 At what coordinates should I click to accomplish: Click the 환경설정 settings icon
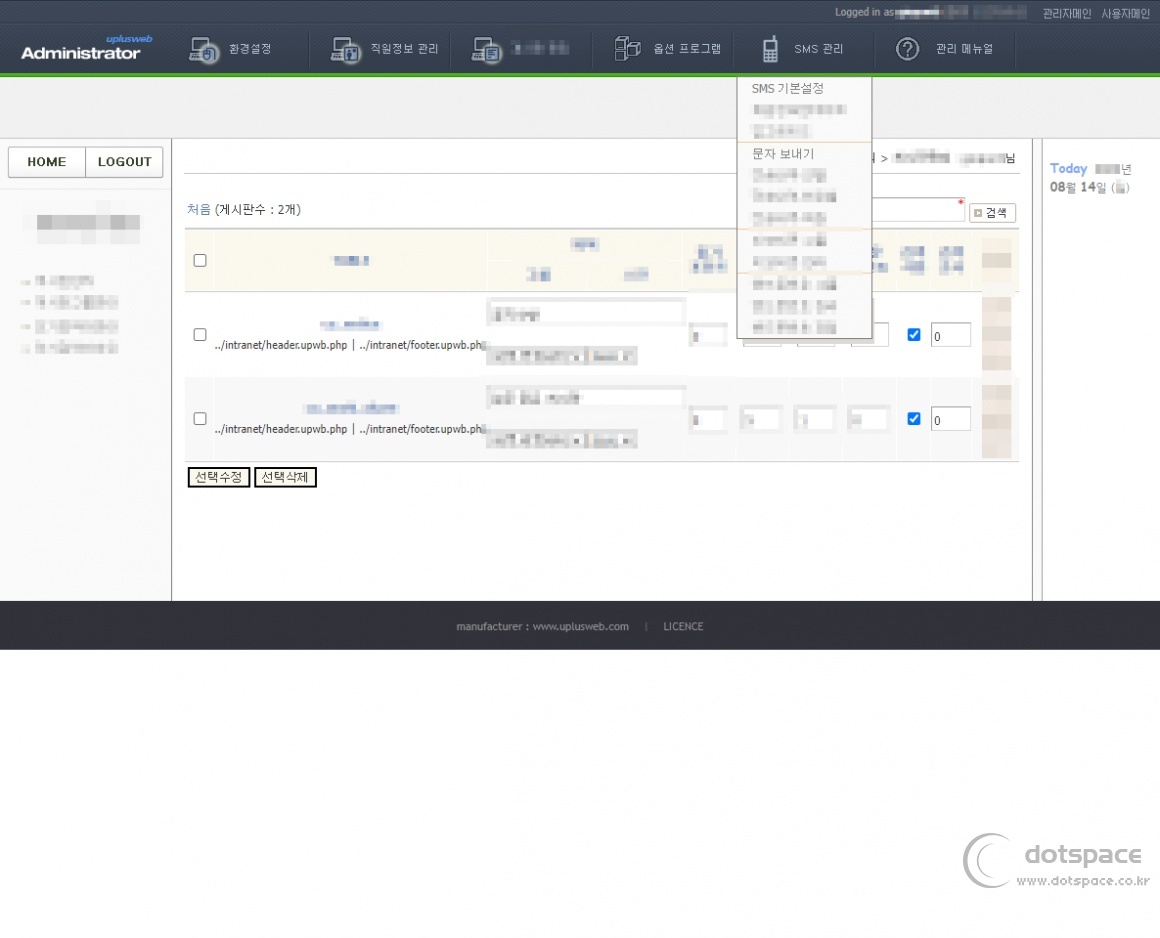click(204, 49)
